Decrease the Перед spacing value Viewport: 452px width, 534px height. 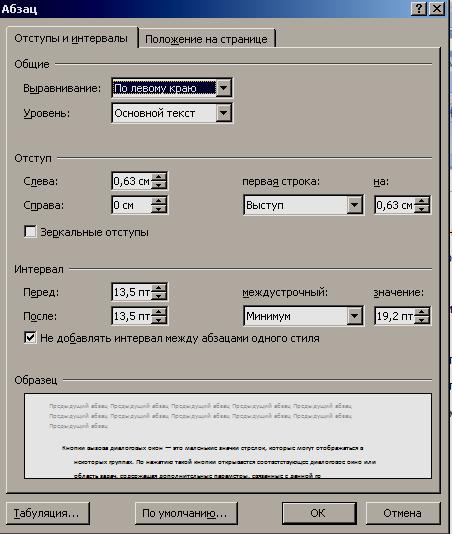tap(159, 296)
